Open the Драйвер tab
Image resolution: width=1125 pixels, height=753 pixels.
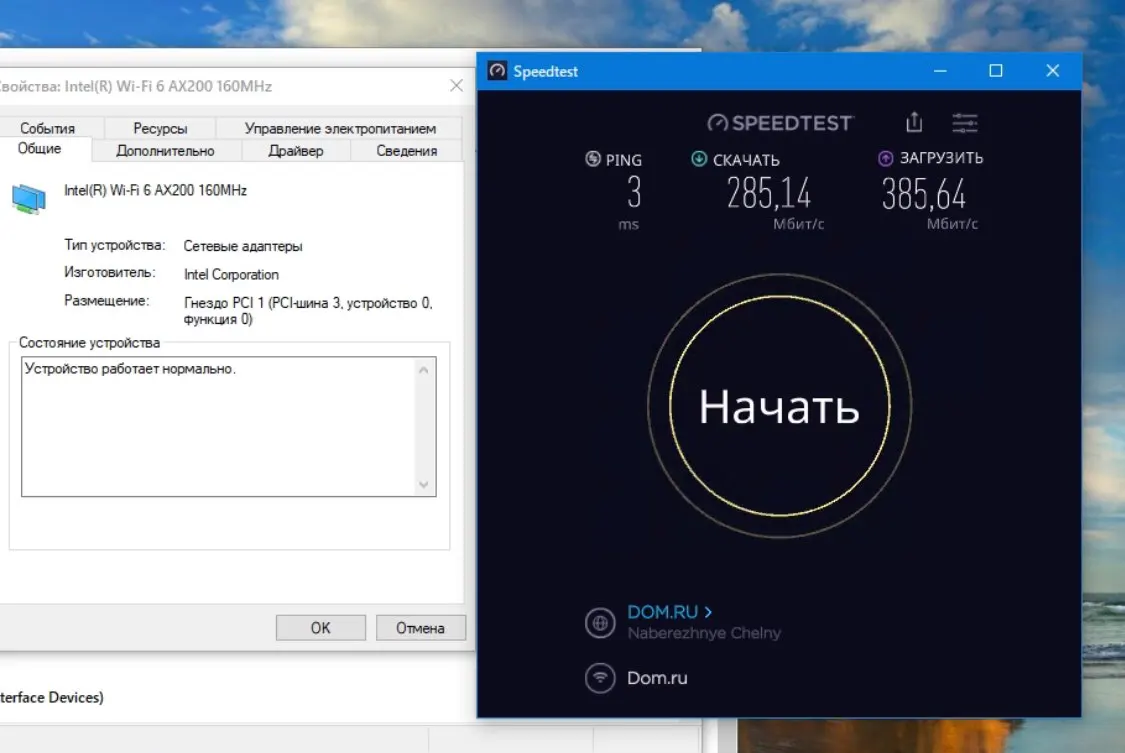click(x=296, y=151)
